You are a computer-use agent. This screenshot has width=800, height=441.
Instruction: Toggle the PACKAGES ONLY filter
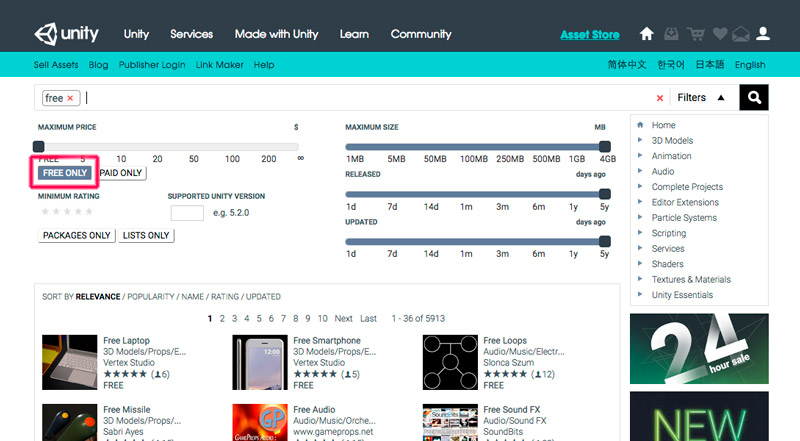pyautogui.click(x=77, y=235)
